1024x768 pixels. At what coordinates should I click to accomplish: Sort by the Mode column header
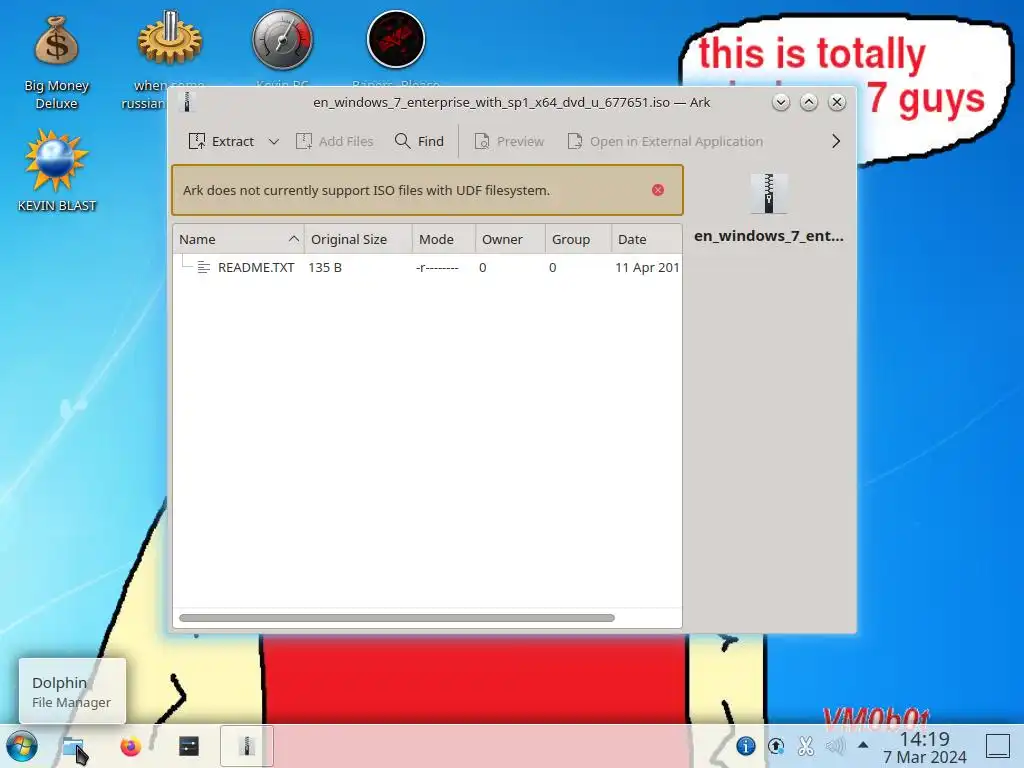point(443,239)
